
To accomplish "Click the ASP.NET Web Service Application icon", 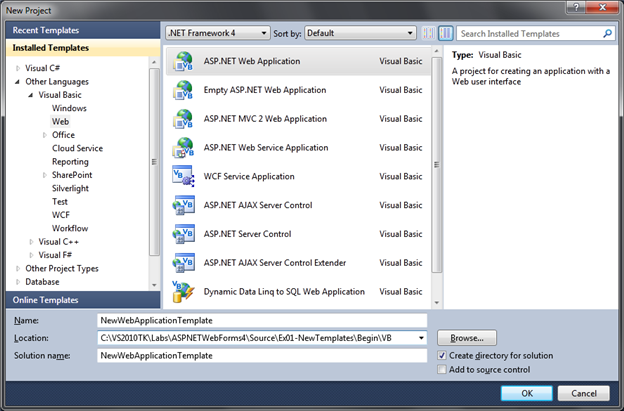I will [183, 148].
